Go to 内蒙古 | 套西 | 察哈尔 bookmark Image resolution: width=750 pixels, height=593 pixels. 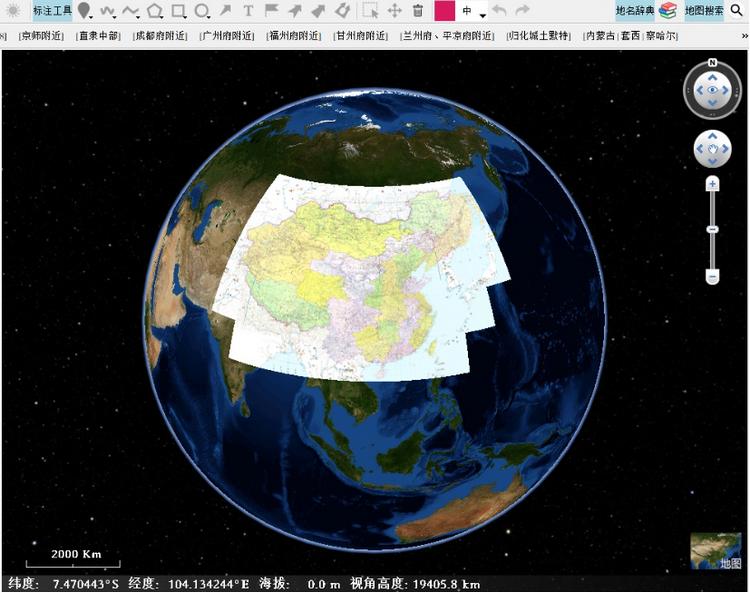coord(630,36)
